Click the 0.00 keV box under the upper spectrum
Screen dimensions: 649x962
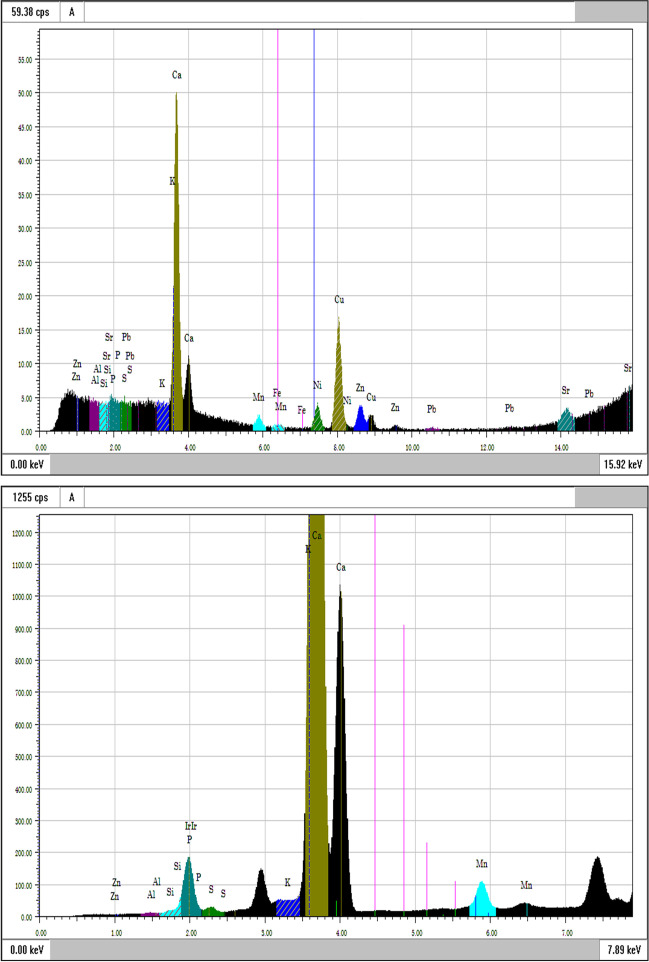(x=26, y=464)
